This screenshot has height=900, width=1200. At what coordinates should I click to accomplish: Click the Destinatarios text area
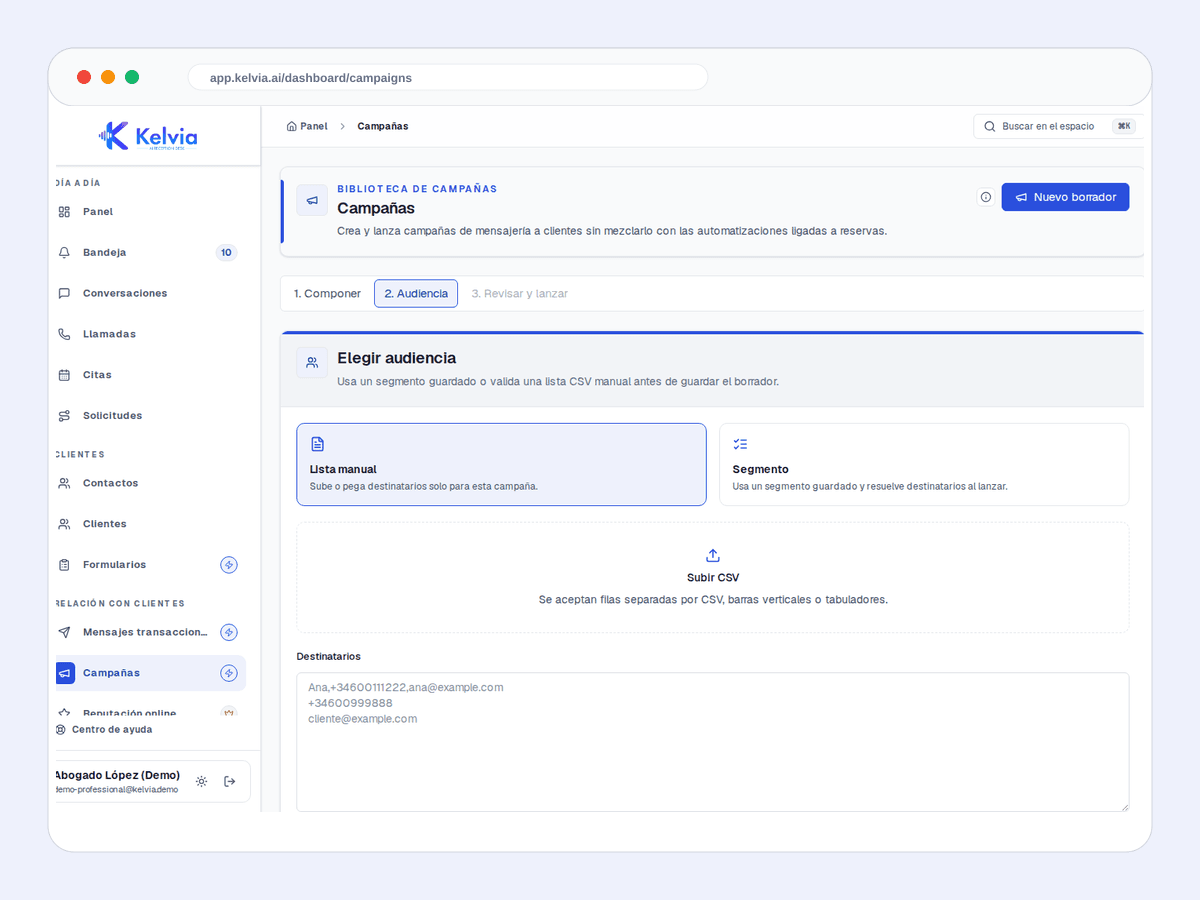[x=713, y=742]
